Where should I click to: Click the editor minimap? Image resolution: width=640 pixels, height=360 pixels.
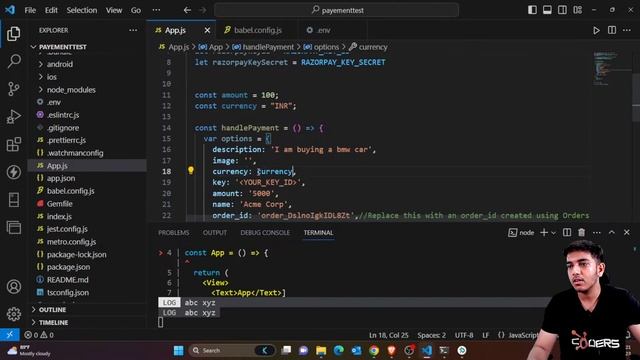(x=611, y=69)
